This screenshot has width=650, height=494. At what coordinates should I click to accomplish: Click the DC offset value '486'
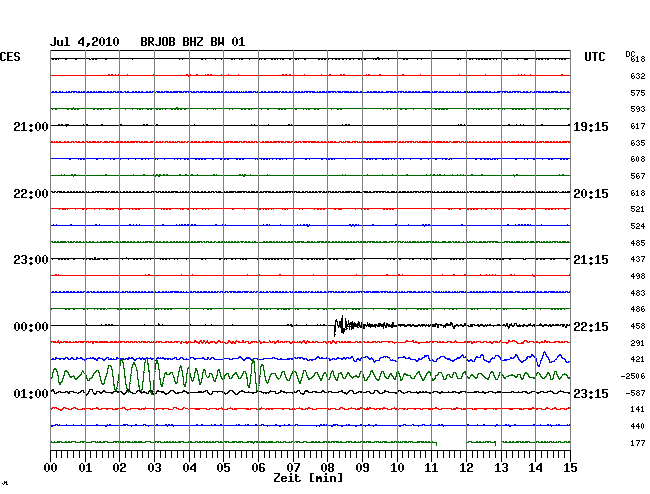click(638, 309)
